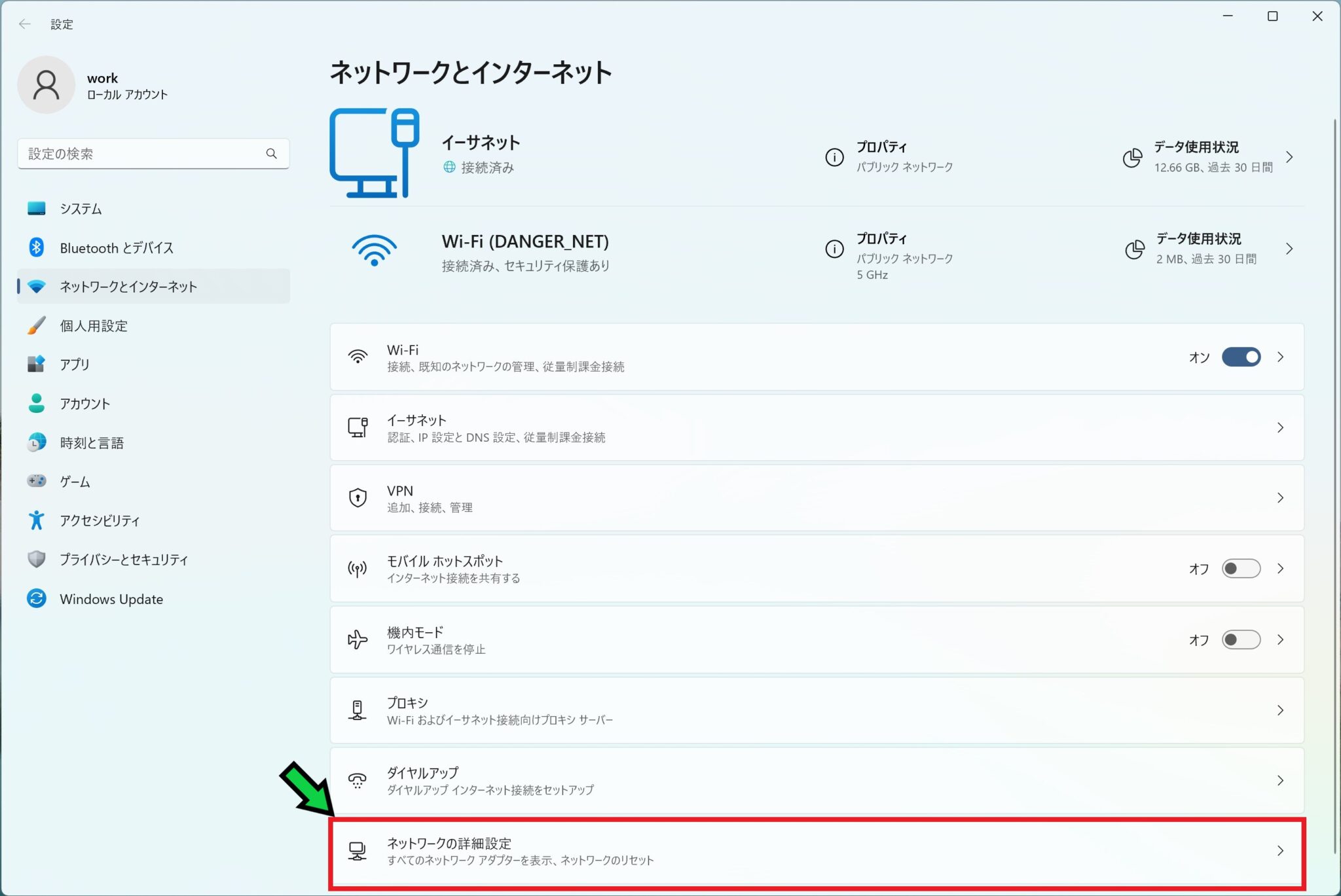Turn off the Wi-Fi toggle switch
The image size is (1341, 896).
tap(1240, 357)
